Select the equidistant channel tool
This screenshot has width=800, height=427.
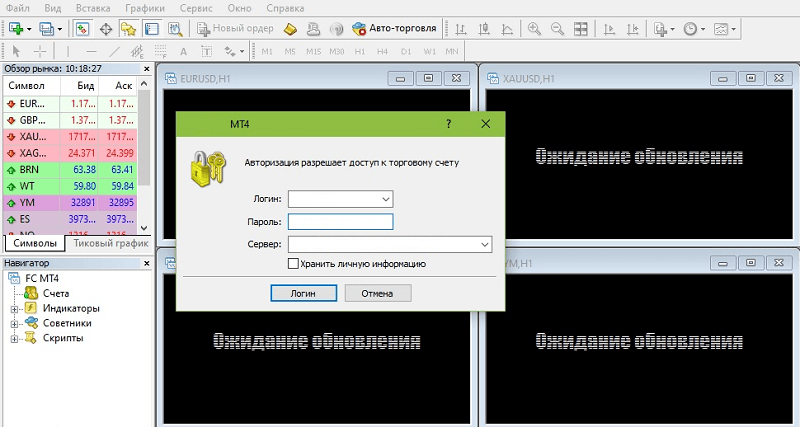tap(137, 52)
